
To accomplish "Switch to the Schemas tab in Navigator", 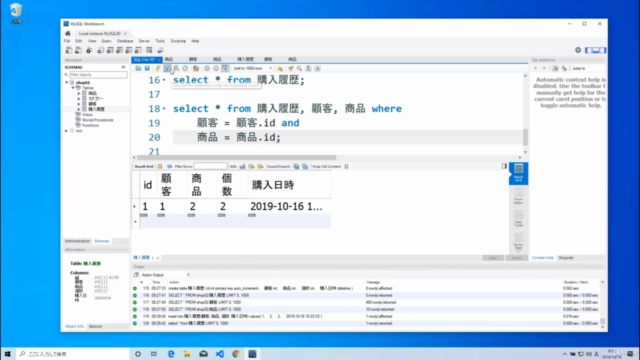I will click(x=102, y=241).
